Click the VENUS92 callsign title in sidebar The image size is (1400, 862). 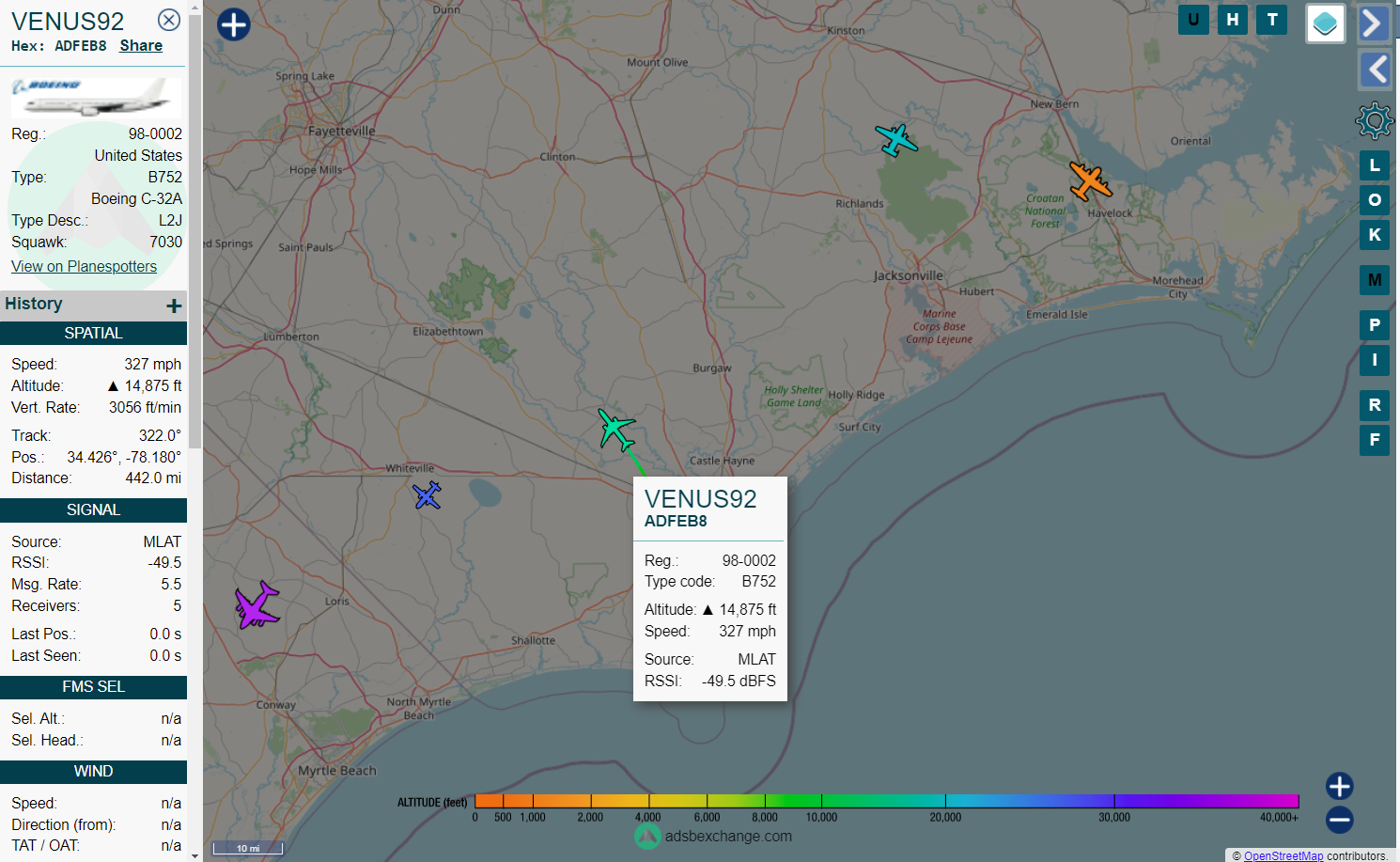click(68, 21)
